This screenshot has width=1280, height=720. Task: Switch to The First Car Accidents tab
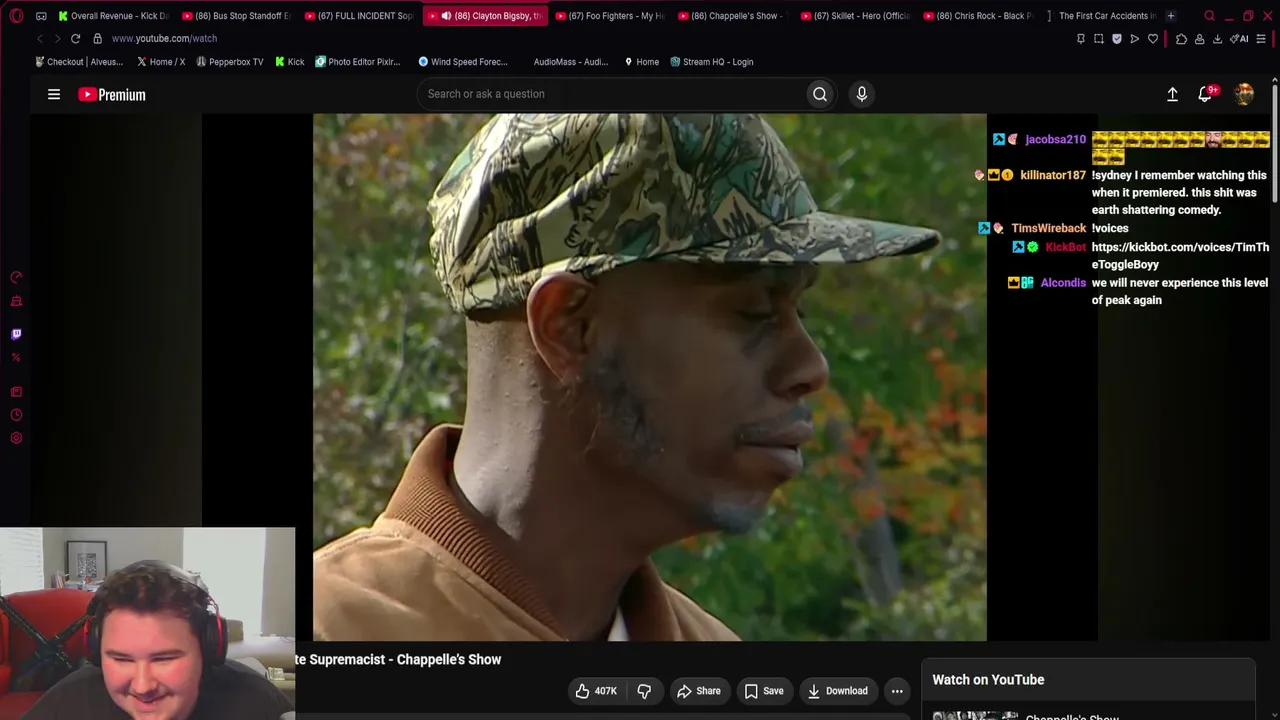1101,16
